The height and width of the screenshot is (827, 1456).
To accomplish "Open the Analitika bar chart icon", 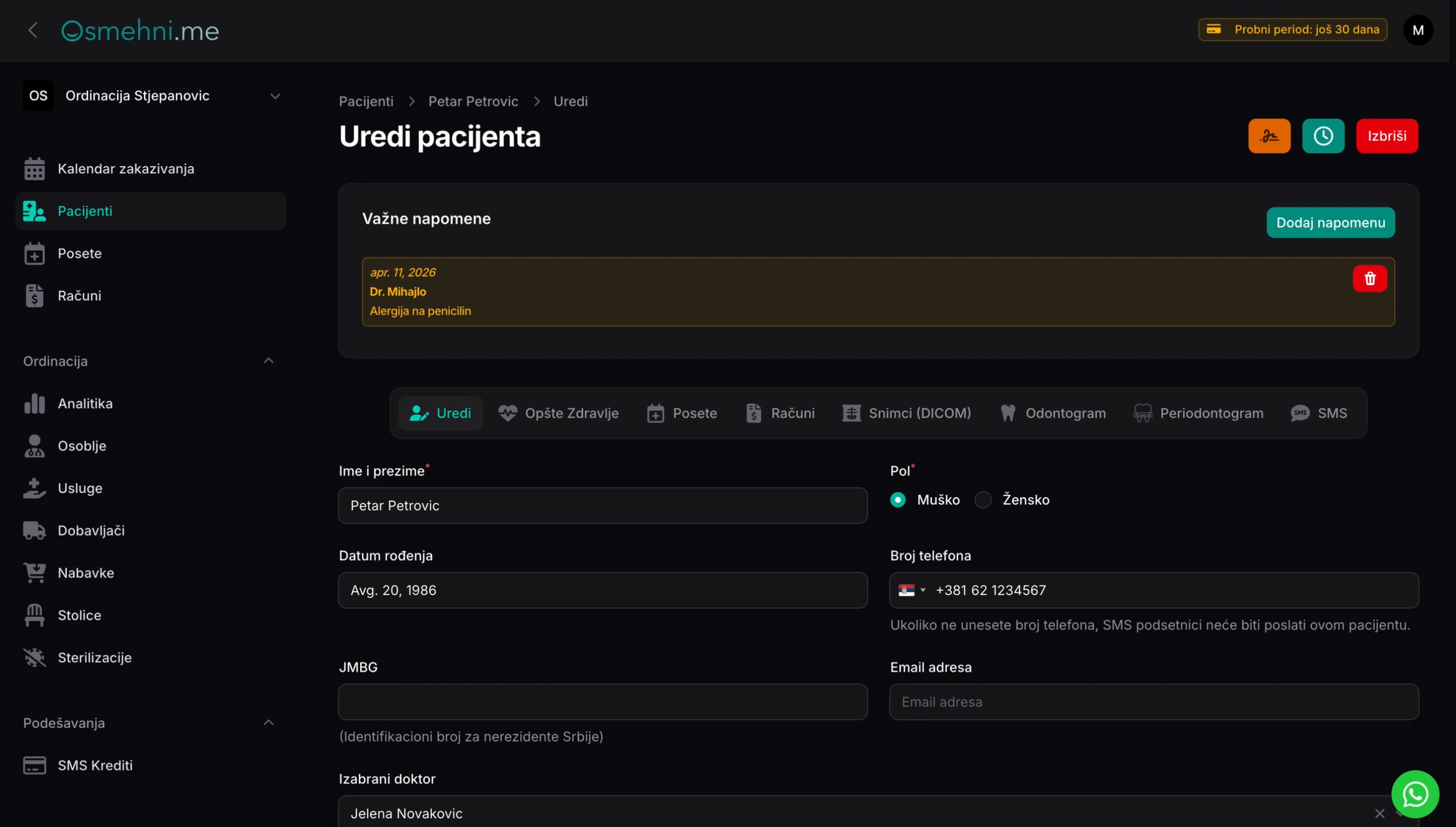I will click(34, 404).
